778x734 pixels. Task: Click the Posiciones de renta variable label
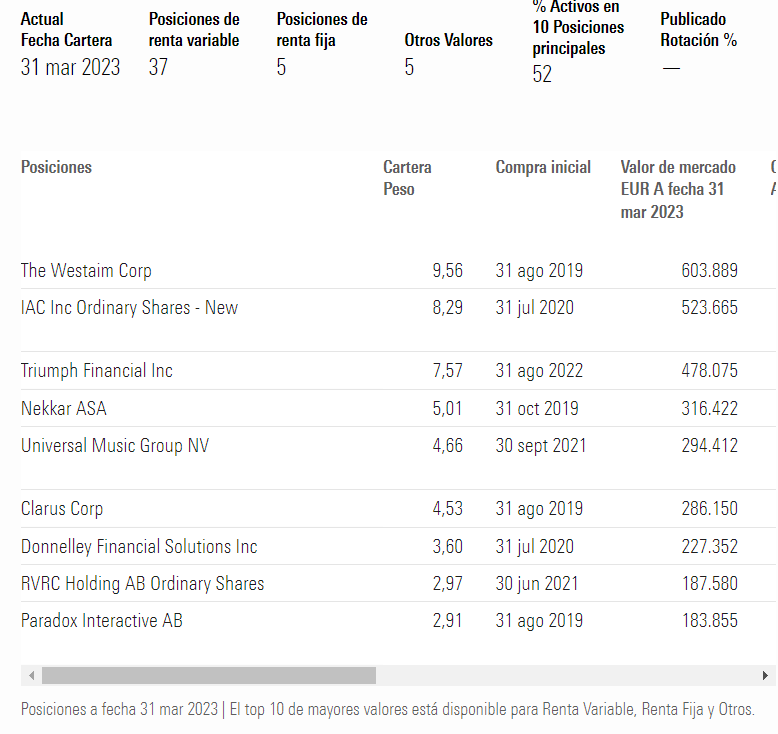[194, 30]
